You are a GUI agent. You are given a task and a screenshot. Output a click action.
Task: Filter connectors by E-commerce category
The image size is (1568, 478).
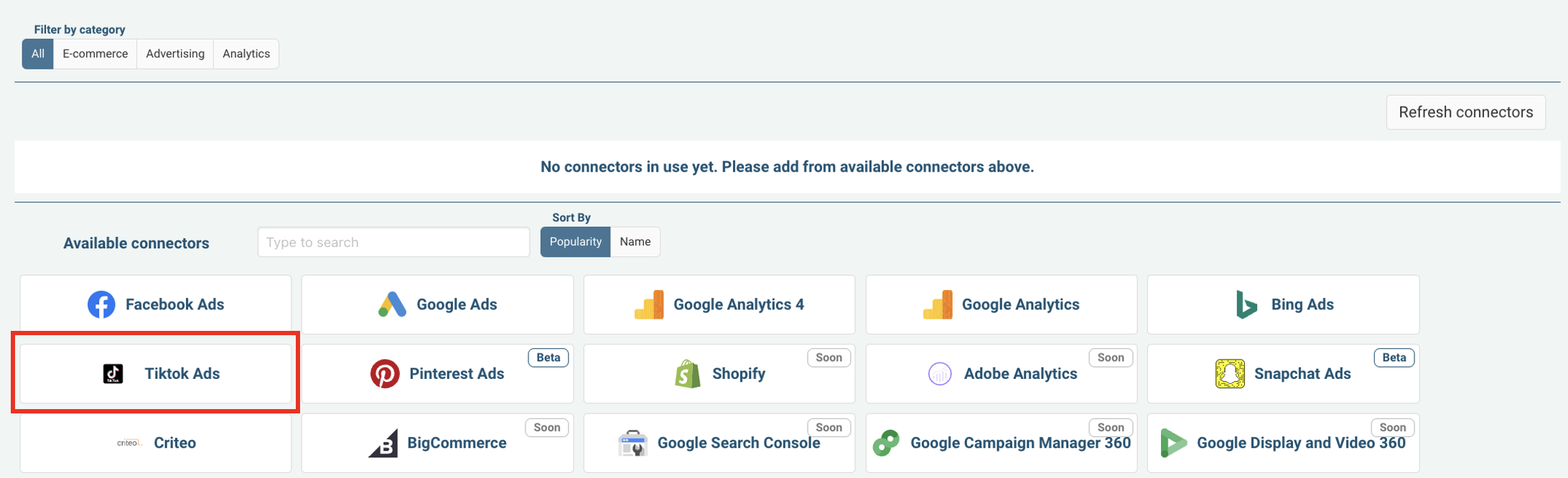[x=95, y=54]
